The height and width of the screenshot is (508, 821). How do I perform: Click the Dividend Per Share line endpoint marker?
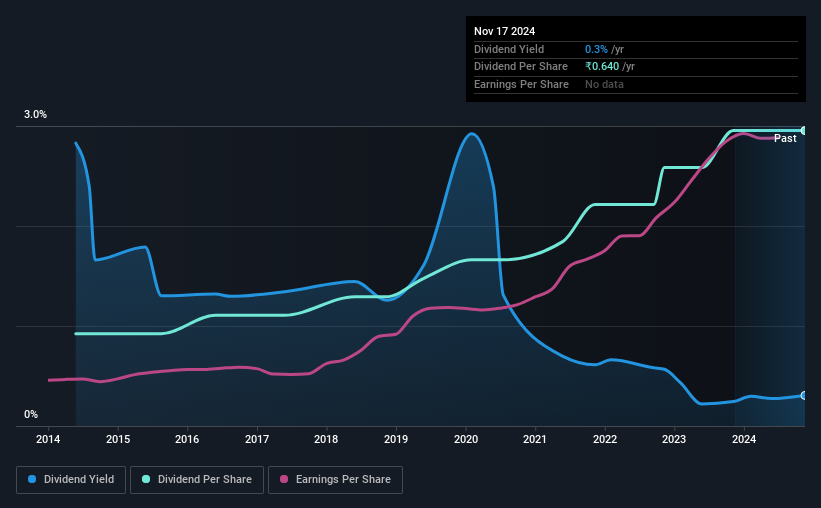pos(804,130)
